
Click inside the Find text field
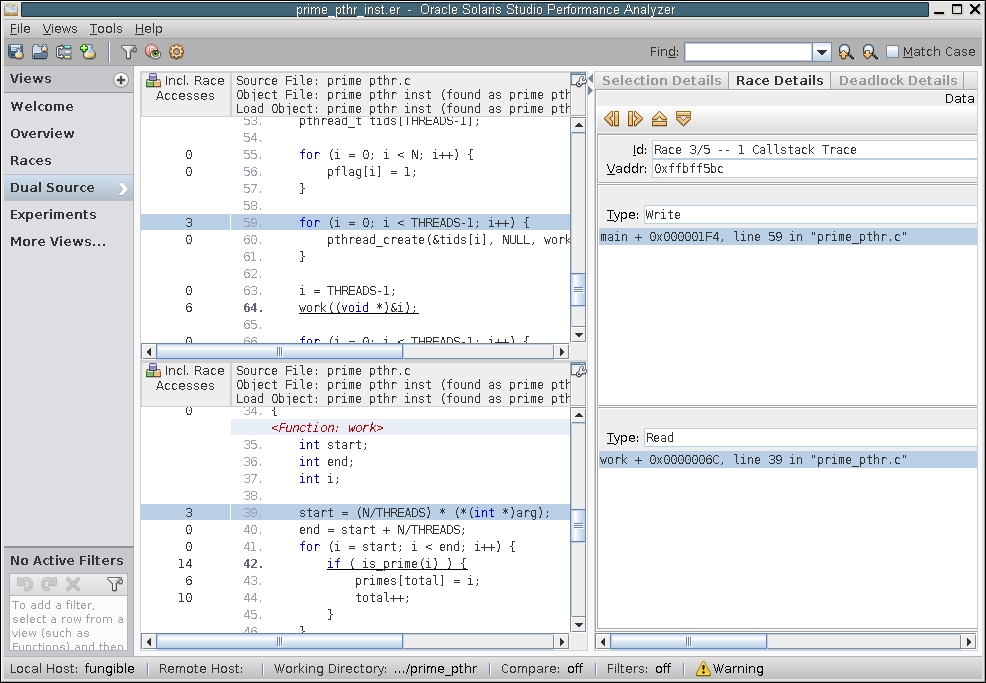pyautogui.click(x=747, y=52)
